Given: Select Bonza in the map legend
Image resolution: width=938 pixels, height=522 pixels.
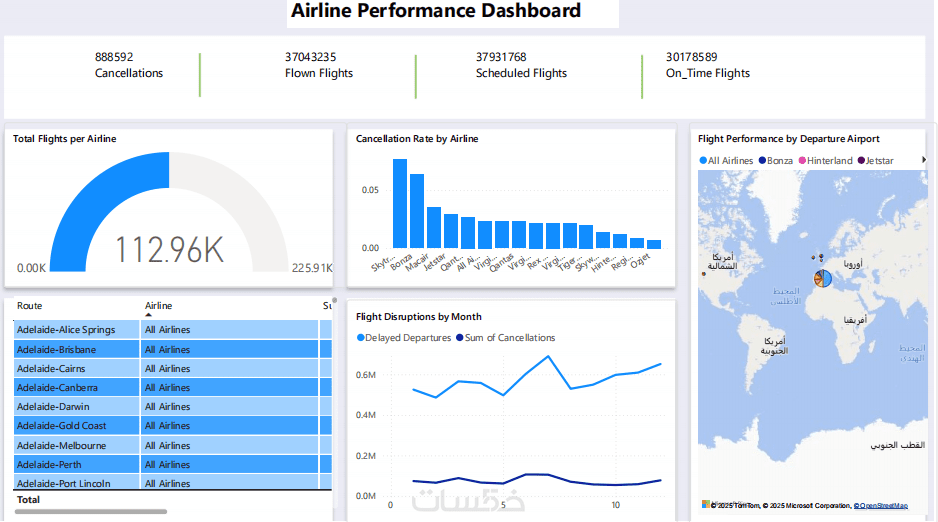Looking at the screenshot, I should pos(776,161).
